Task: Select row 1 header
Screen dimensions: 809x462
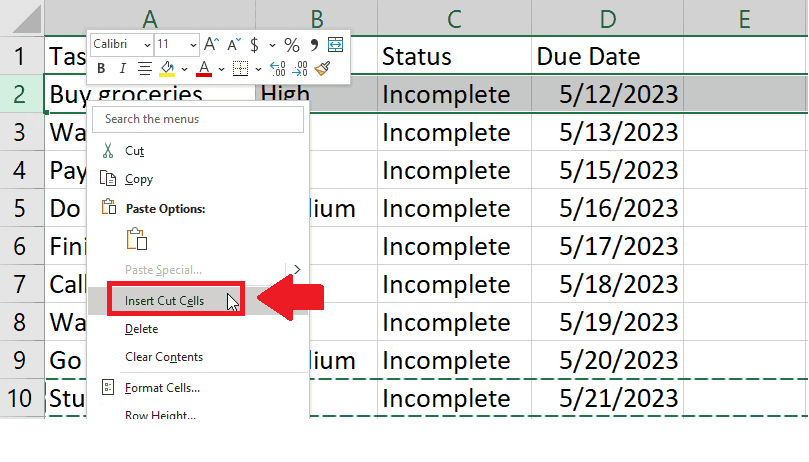Action: click(22, 56)
